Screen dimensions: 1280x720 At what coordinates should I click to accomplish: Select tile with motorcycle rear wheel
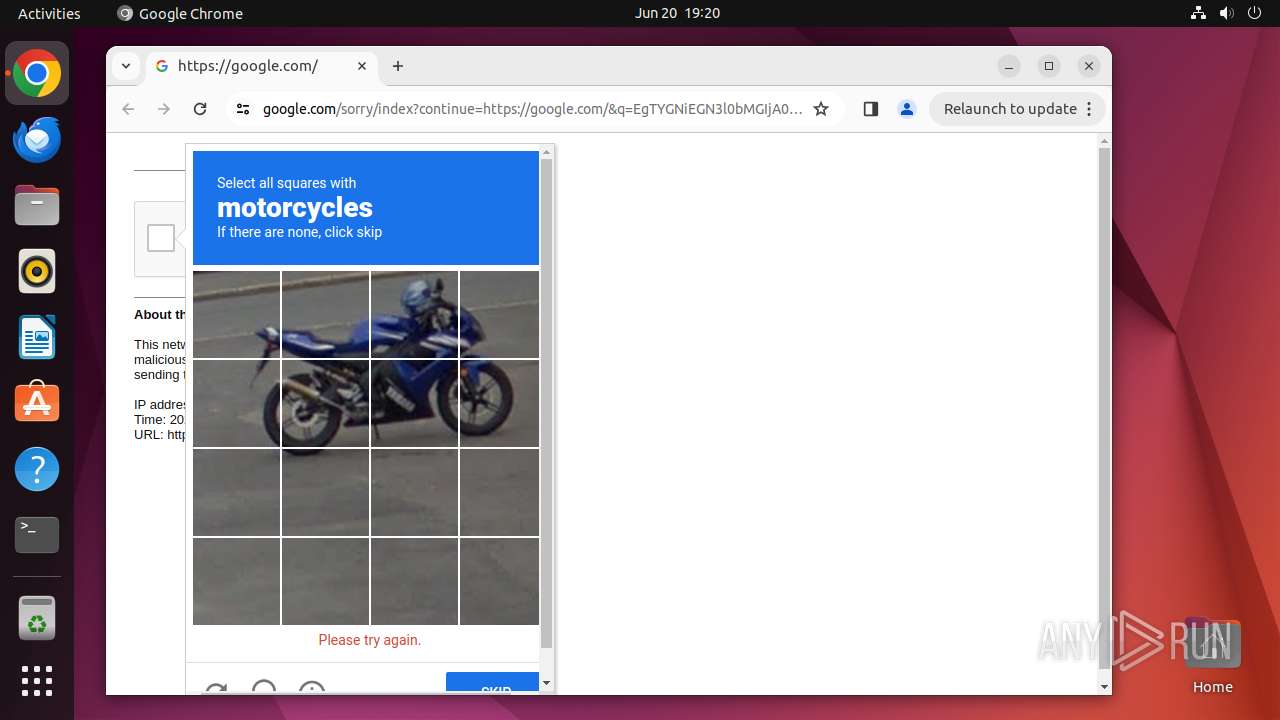[x=325, y=403]
